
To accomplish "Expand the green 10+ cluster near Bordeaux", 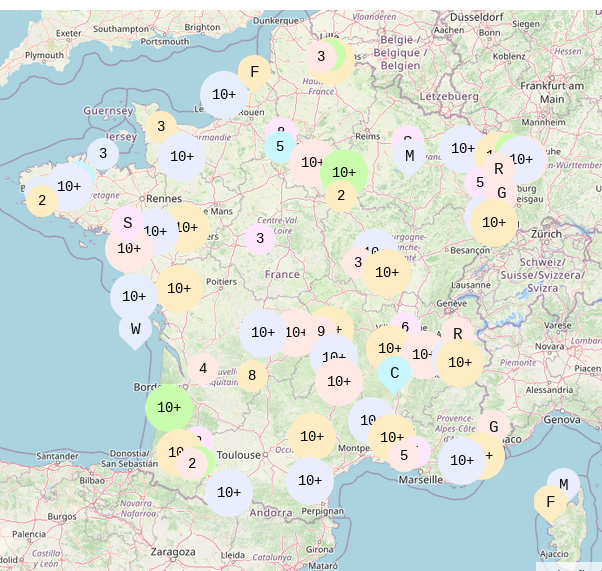I will click(x=169, y=407).
